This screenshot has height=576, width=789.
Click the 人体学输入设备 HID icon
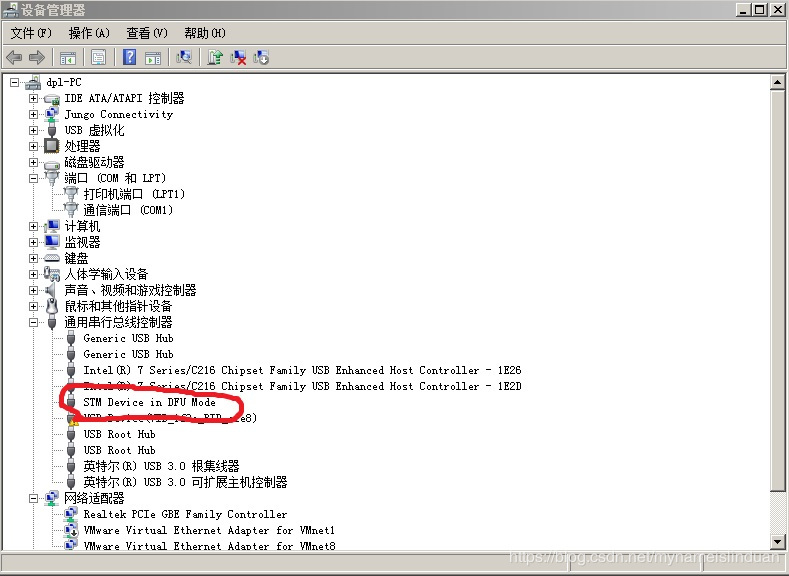pyautogui.click(x=52, y=274)
